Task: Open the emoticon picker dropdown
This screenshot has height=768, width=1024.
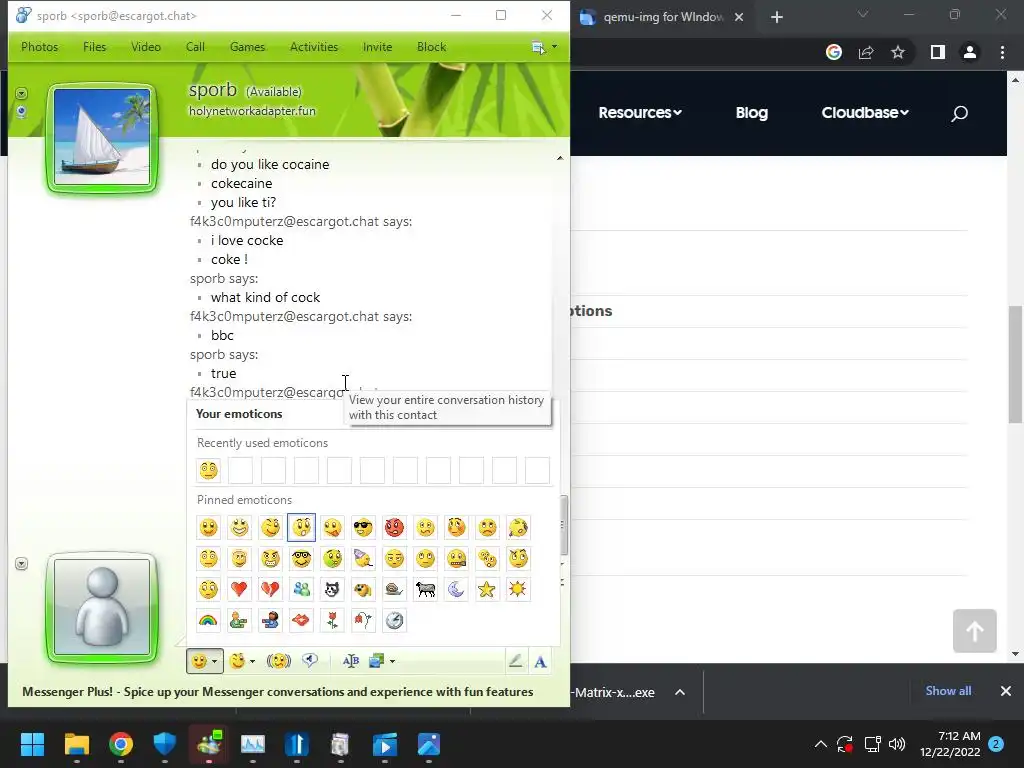Action: coord(204,661)
